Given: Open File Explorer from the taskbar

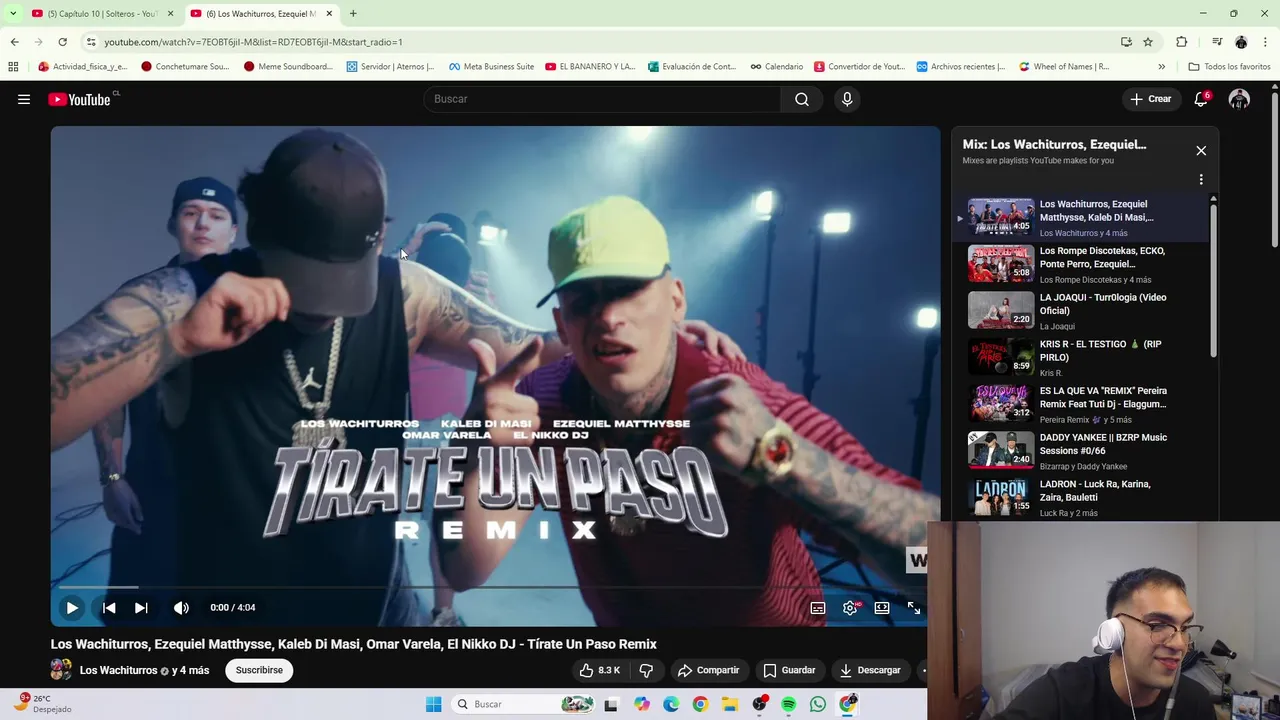Looking at the screenshot, I should click(x=729, y=704).
